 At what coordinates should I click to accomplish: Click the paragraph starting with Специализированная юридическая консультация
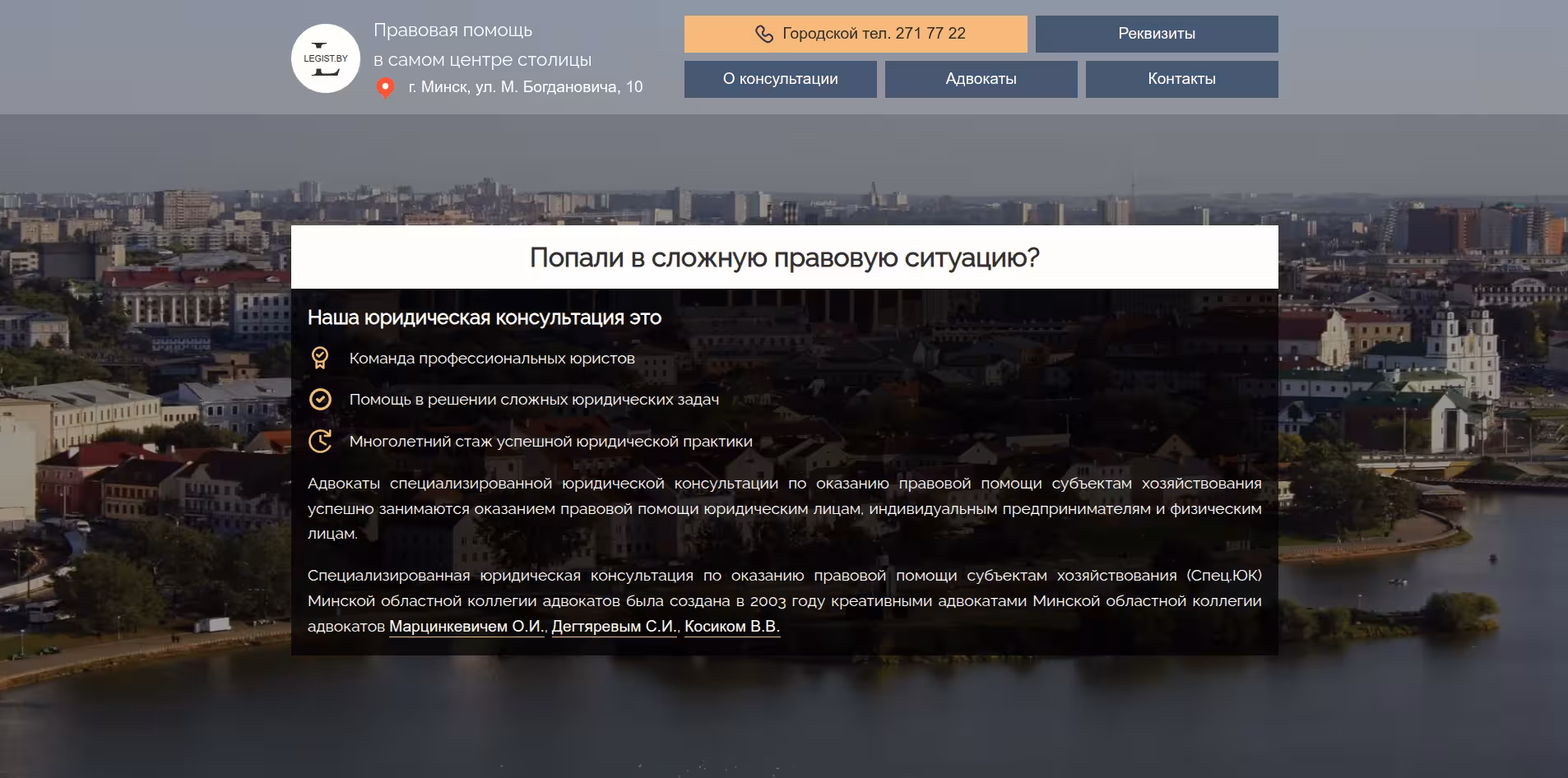(x=785, y=601)
